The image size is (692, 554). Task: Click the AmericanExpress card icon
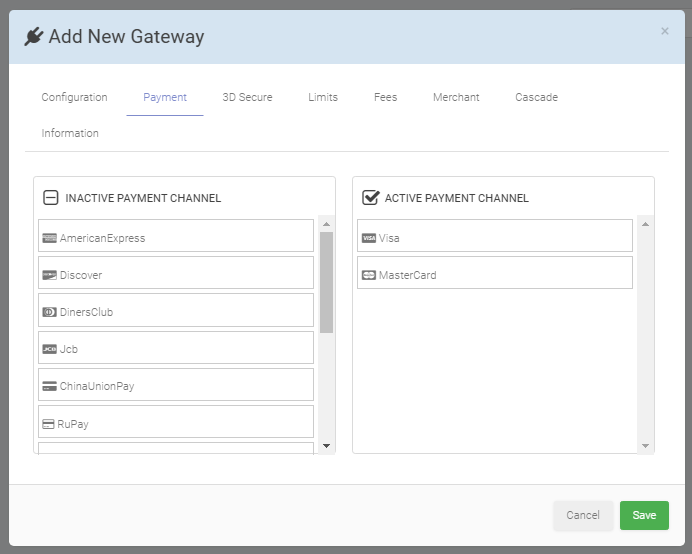click(49, 238)
